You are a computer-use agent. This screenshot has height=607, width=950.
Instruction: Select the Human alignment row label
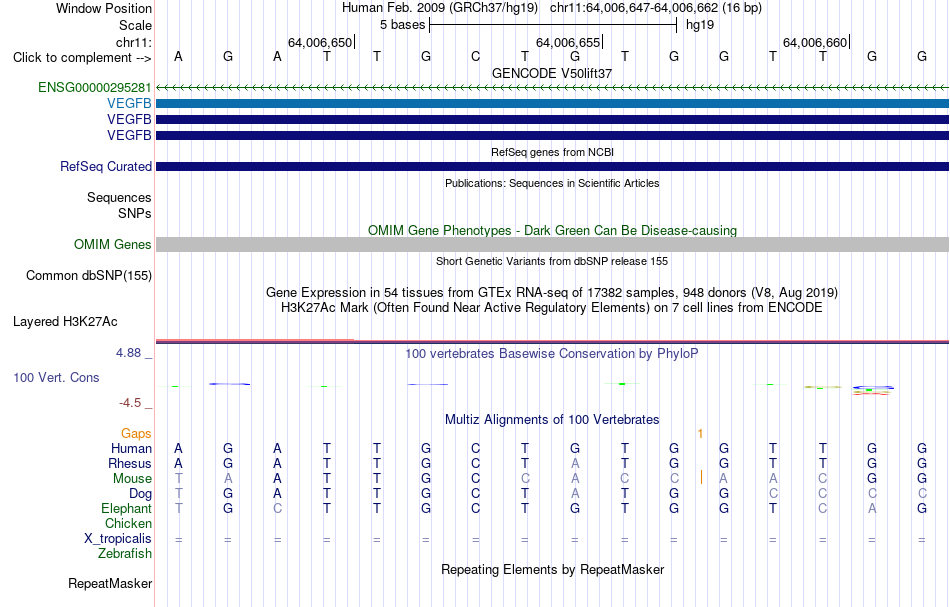[x=131, y=448]
